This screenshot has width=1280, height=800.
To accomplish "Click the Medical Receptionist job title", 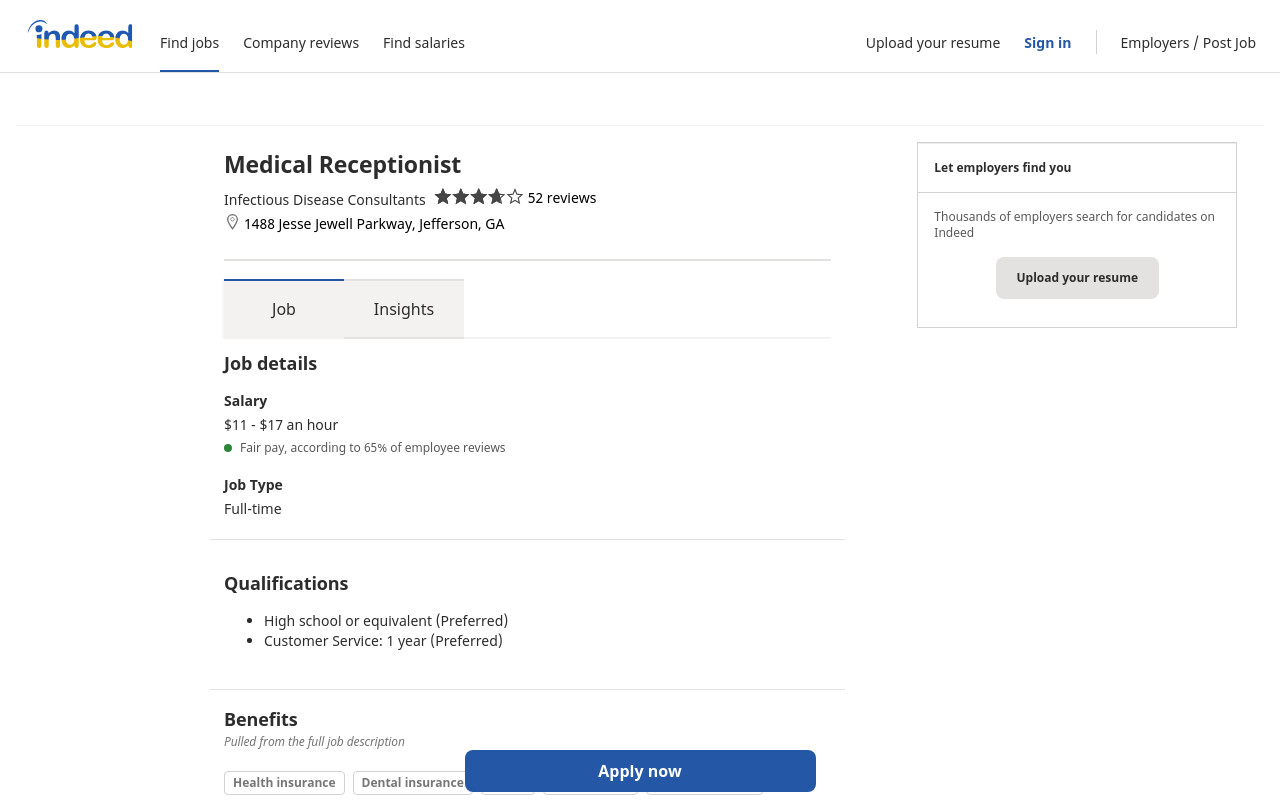I will click(342, 164).
